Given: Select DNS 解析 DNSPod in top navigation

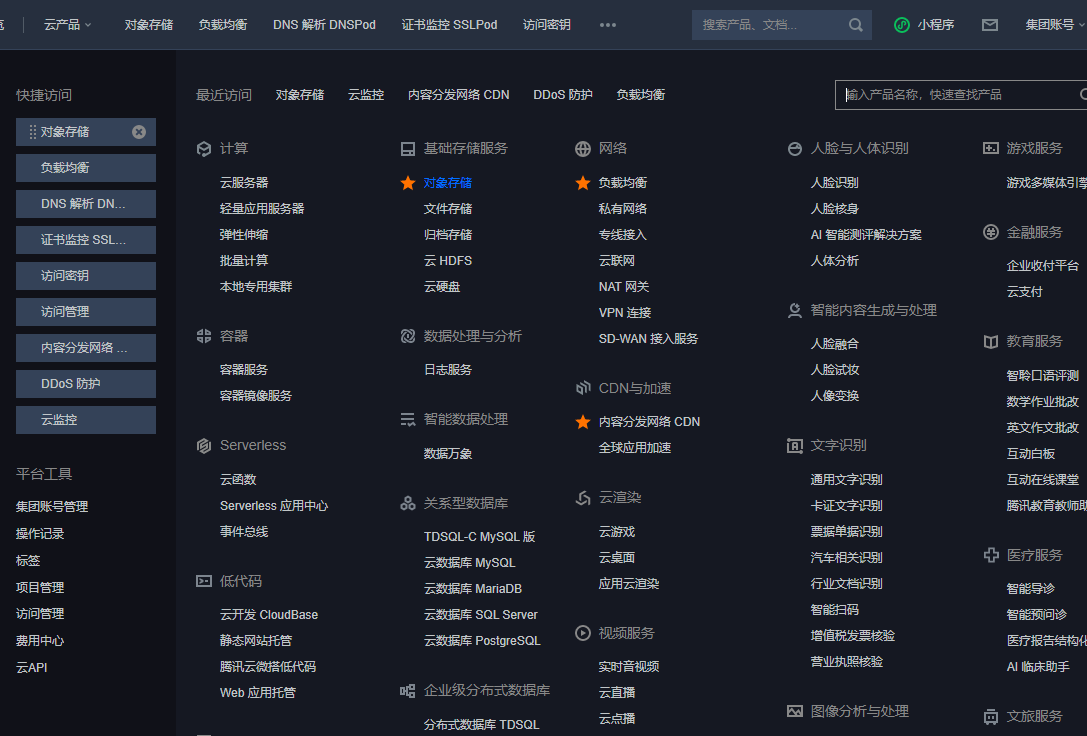Looking at the screenshot, I should tap(324, 25).
